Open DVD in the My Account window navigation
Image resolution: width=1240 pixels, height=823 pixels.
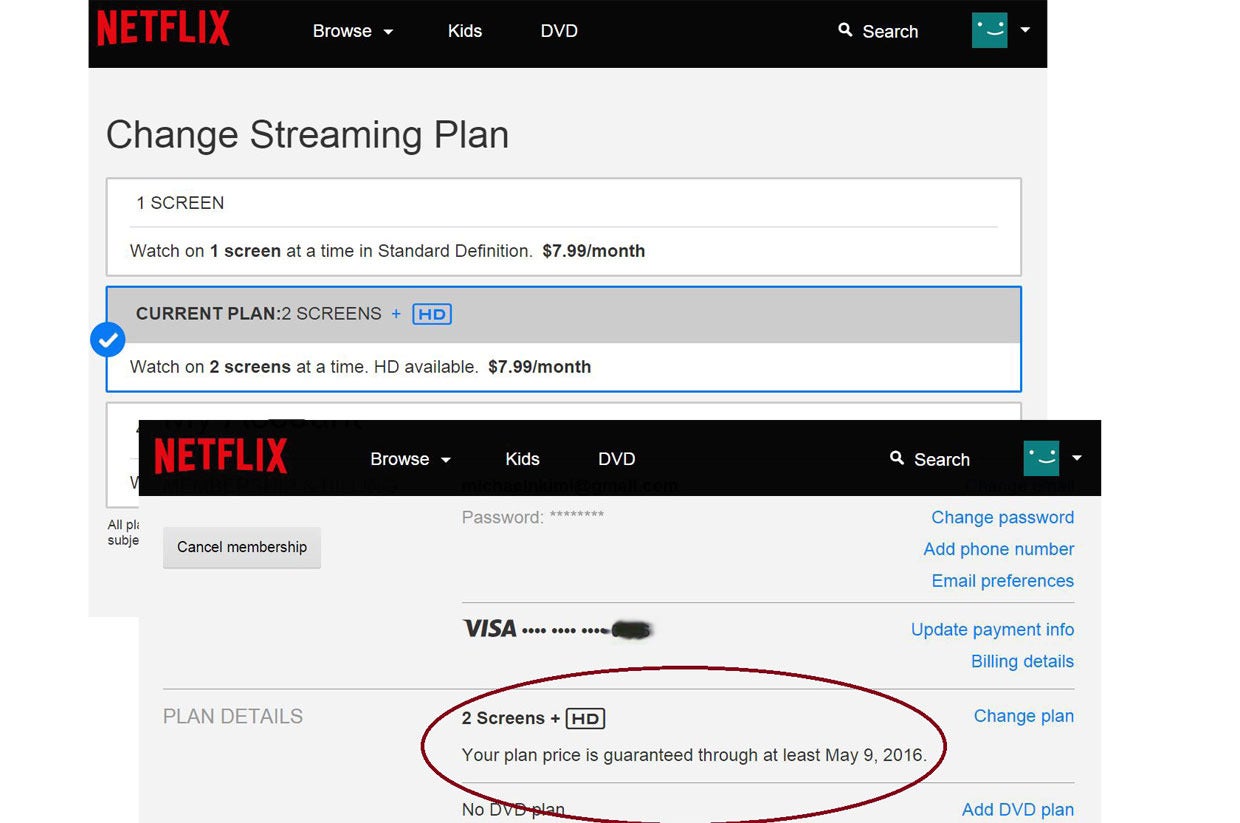tap(616, 459)
